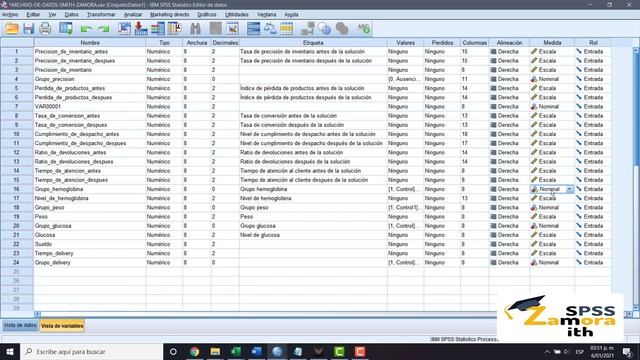This screenshot has width=640, height=360.
Task: Click the Show all variables gray icon
Action: [342, 29]
